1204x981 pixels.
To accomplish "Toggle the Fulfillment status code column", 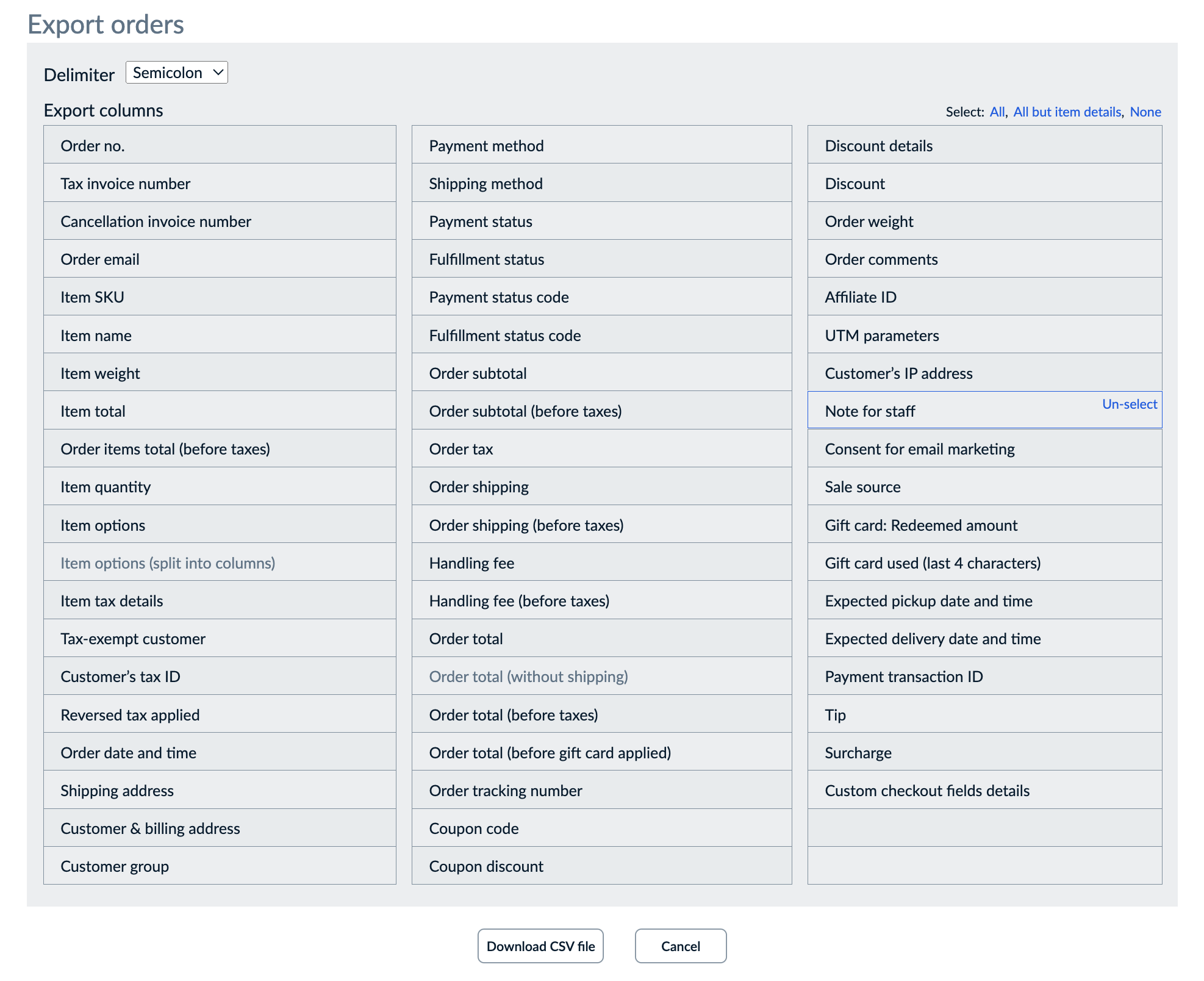I will point(601,335).
